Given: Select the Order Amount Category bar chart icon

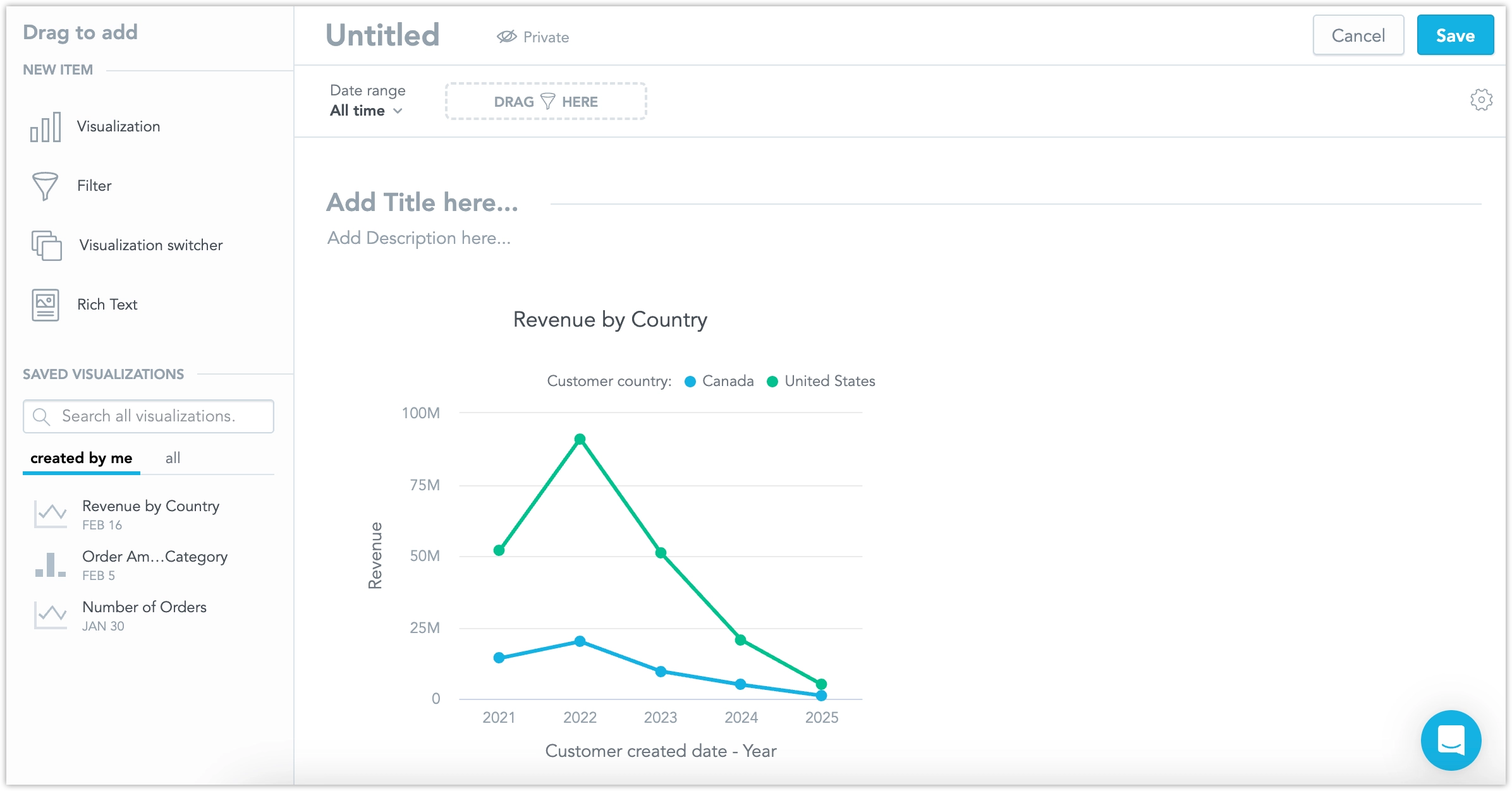Looking at the screenshot, I should 49,564.
